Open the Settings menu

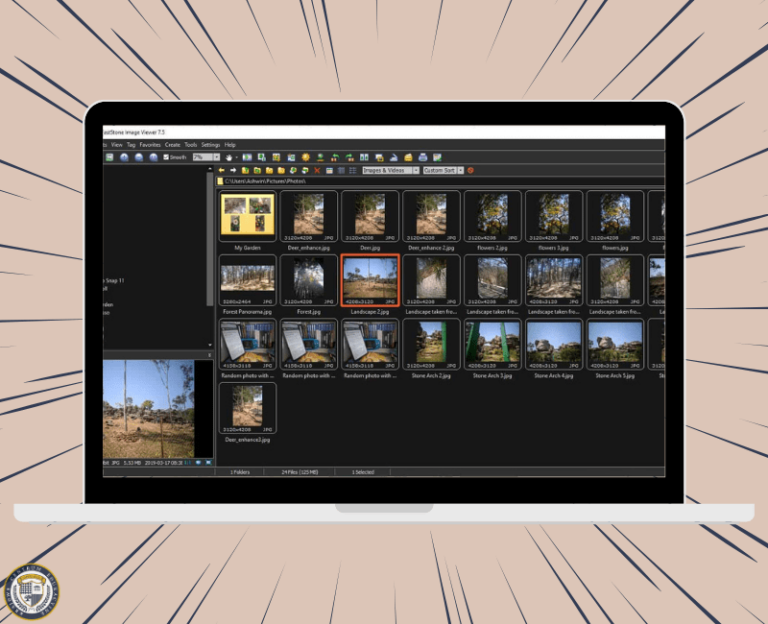click(211, 145)
